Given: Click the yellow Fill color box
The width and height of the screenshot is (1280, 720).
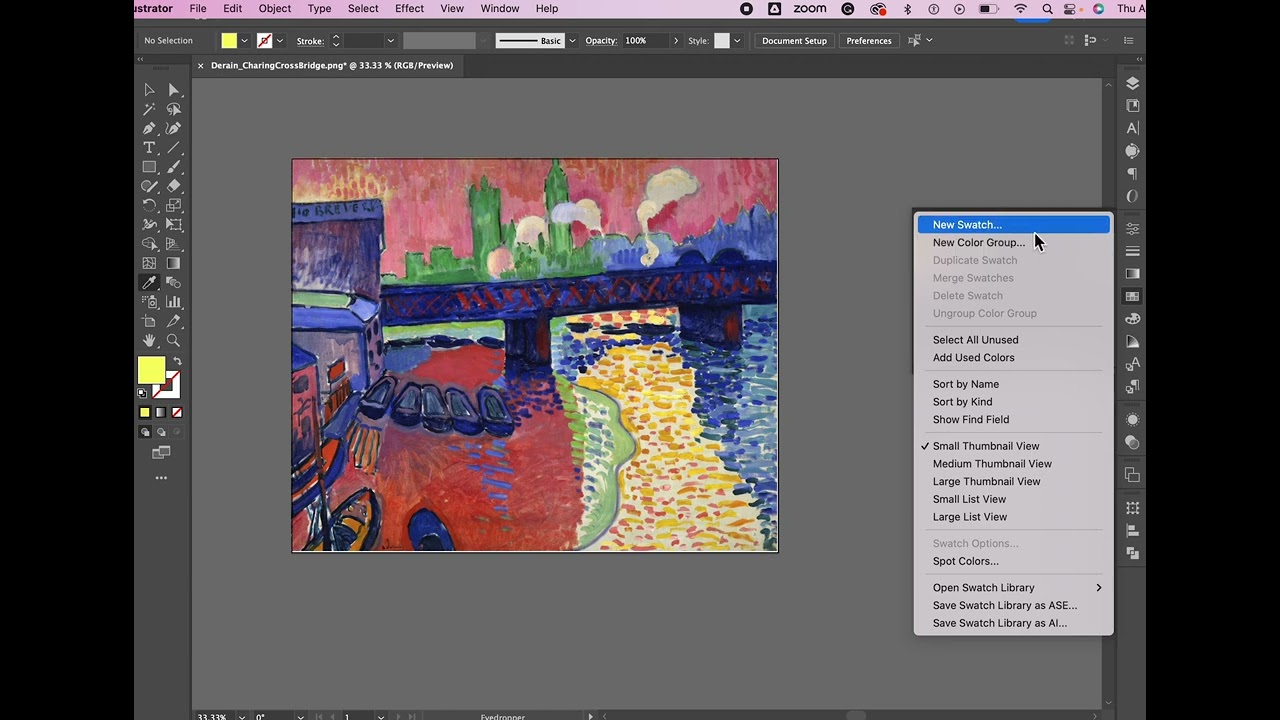Looking at the screenshot, I should (151, 370).
